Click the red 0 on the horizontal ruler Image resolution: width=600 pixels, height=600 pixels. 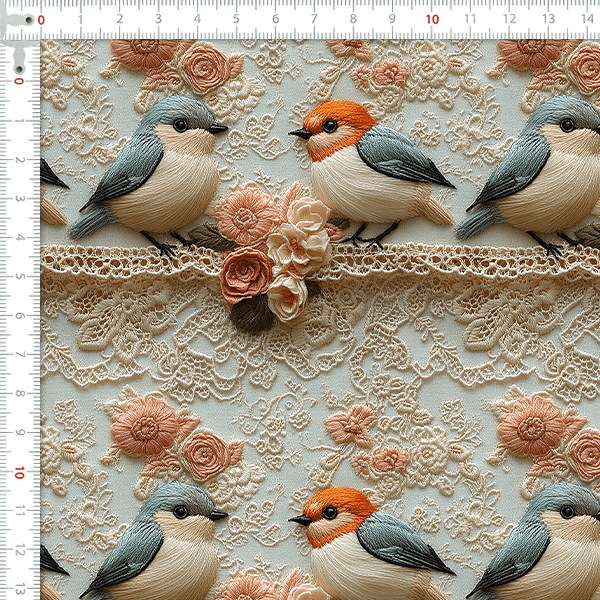click(40, 18)
